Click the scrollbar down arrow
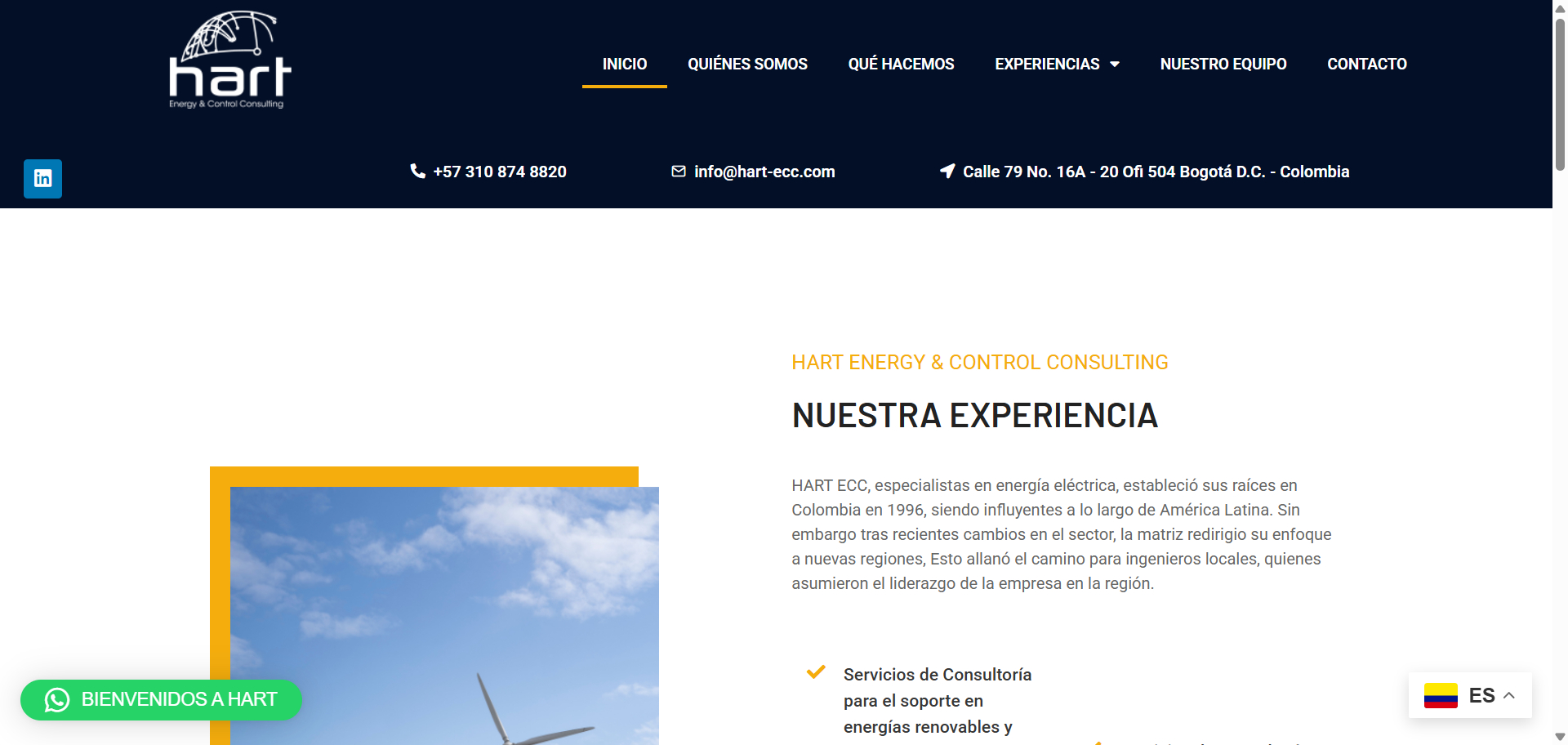The height and width of the screenshot is (745, 1568). 1560,737
